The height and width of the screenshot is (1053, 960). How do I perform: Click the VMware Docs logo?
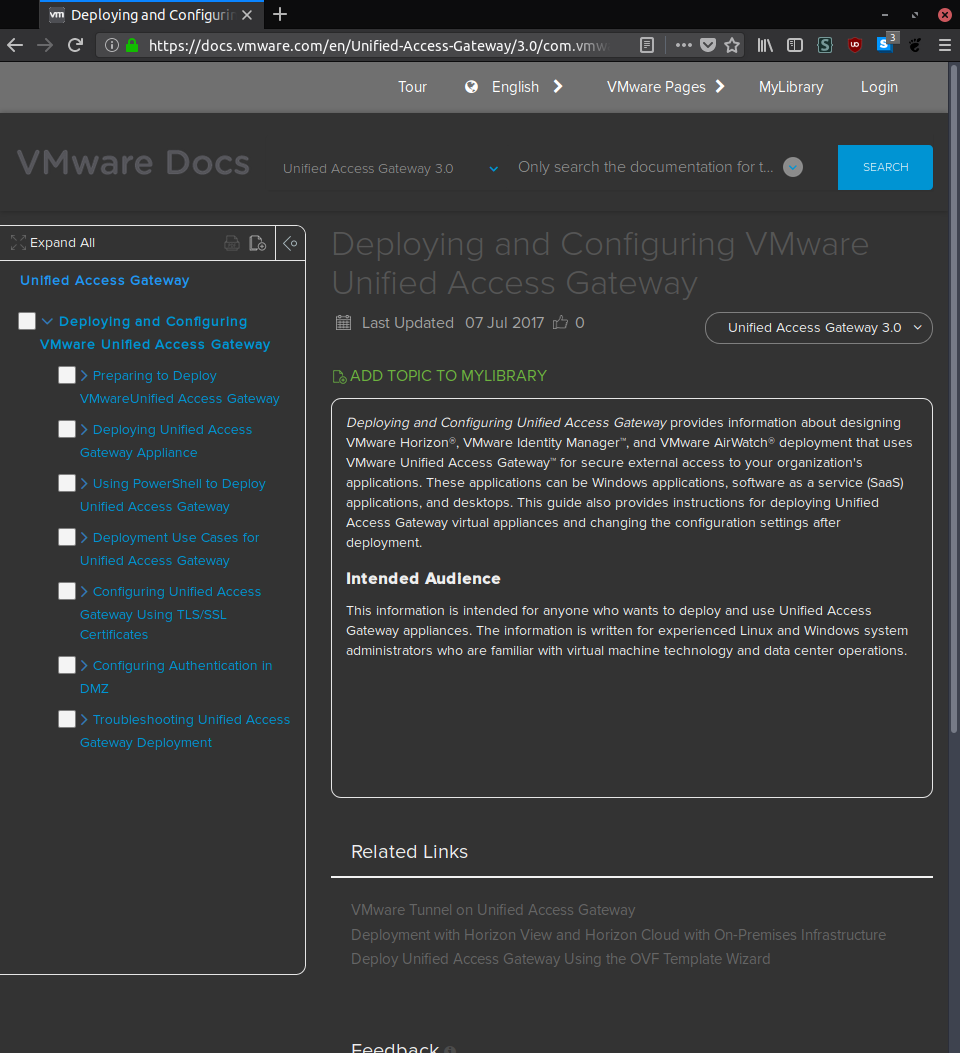133,163
